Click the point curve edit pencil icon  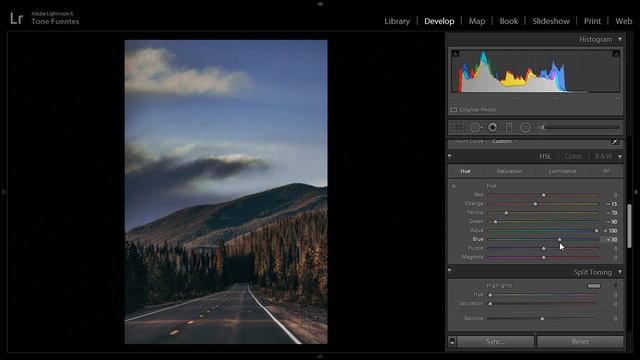614,142
